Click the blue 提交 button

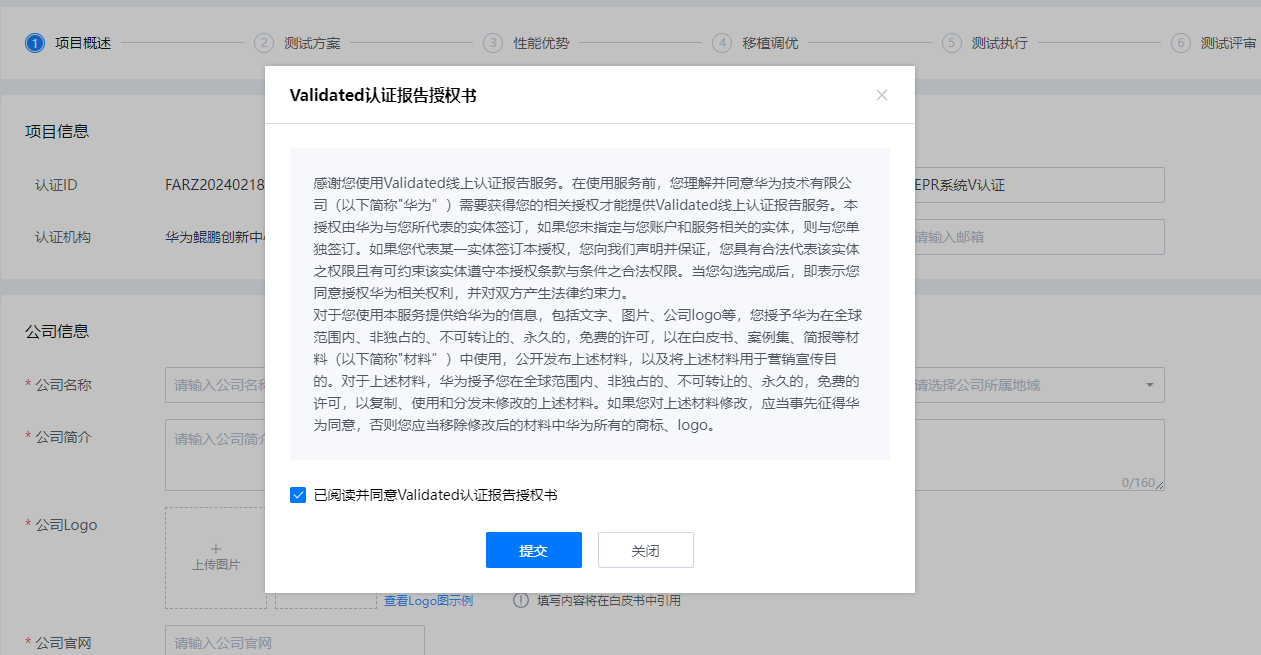tap(534, 550)
